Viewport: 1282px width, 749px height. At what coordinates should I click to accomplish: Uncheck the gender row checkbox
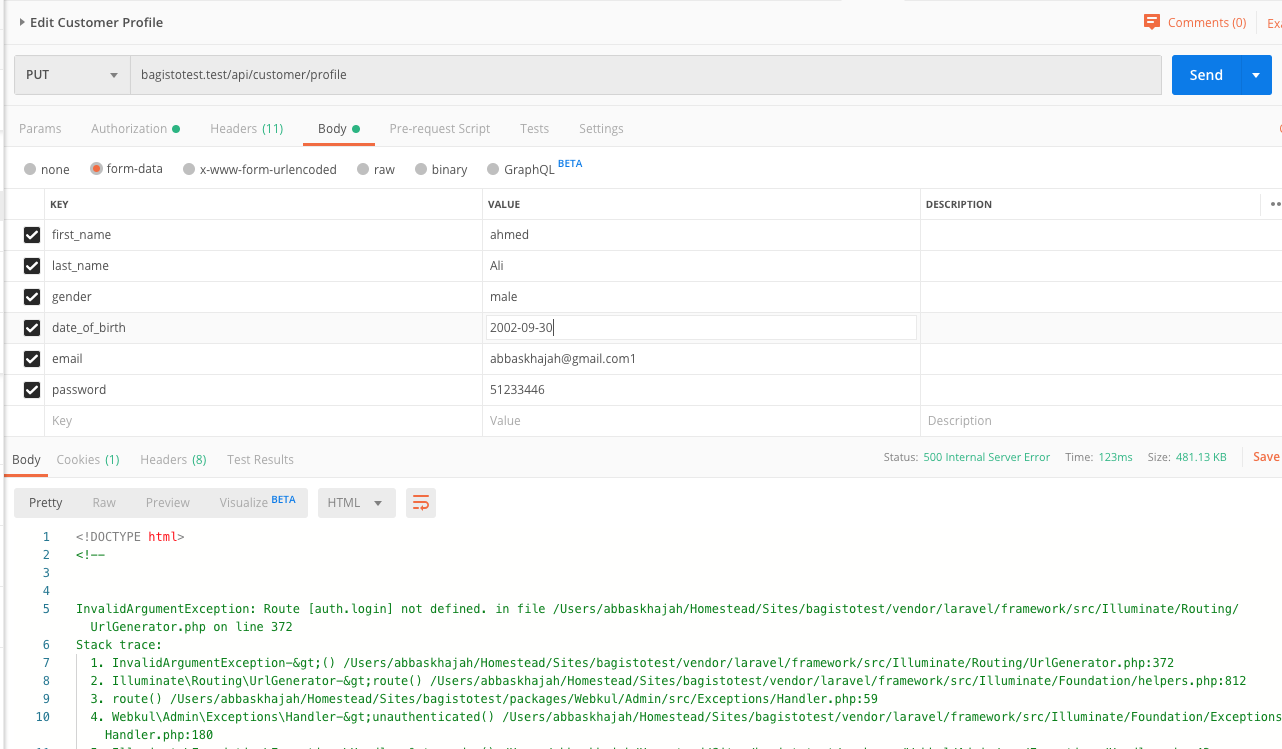[32, 297]
